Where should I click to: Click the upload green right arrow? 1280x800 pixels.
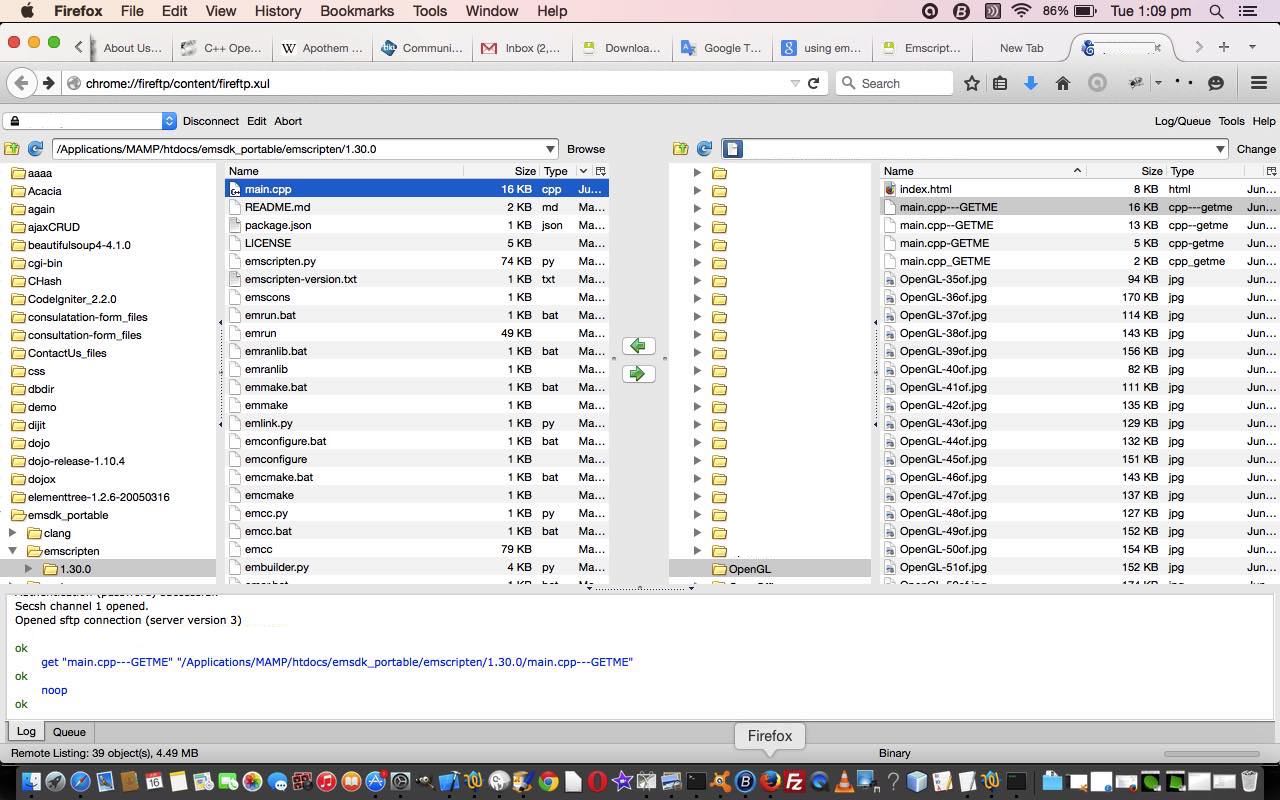[x=638, y=374]
